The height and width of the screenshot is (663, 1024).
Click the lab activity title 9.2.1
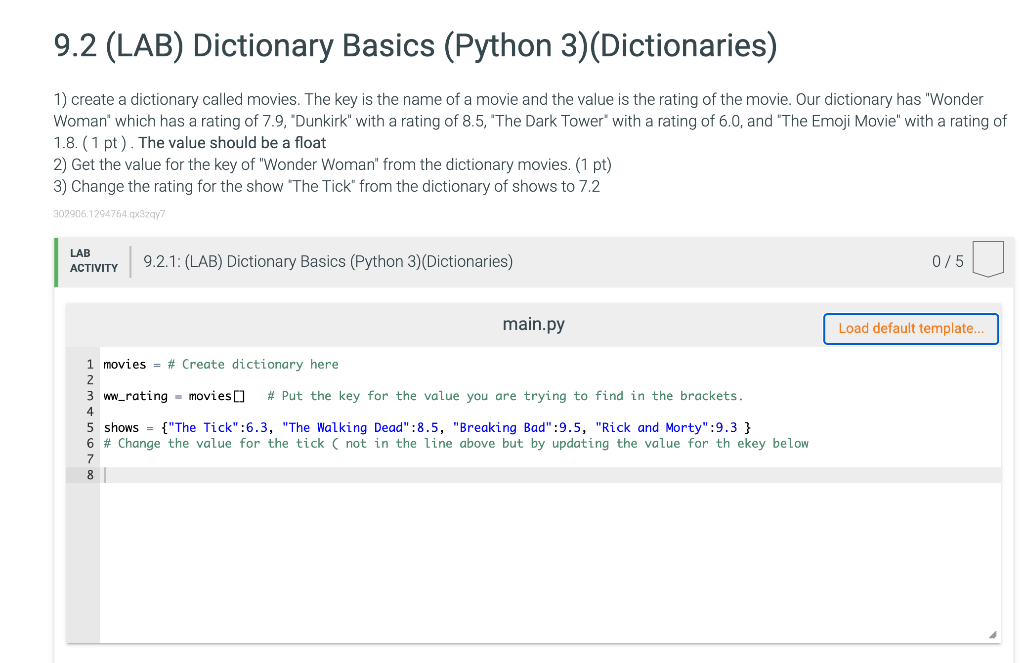[327, 261]
